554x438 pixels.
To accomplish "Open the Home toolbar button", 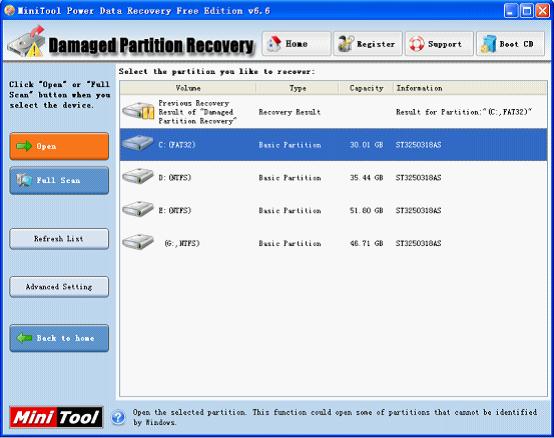I will [296, 44].
